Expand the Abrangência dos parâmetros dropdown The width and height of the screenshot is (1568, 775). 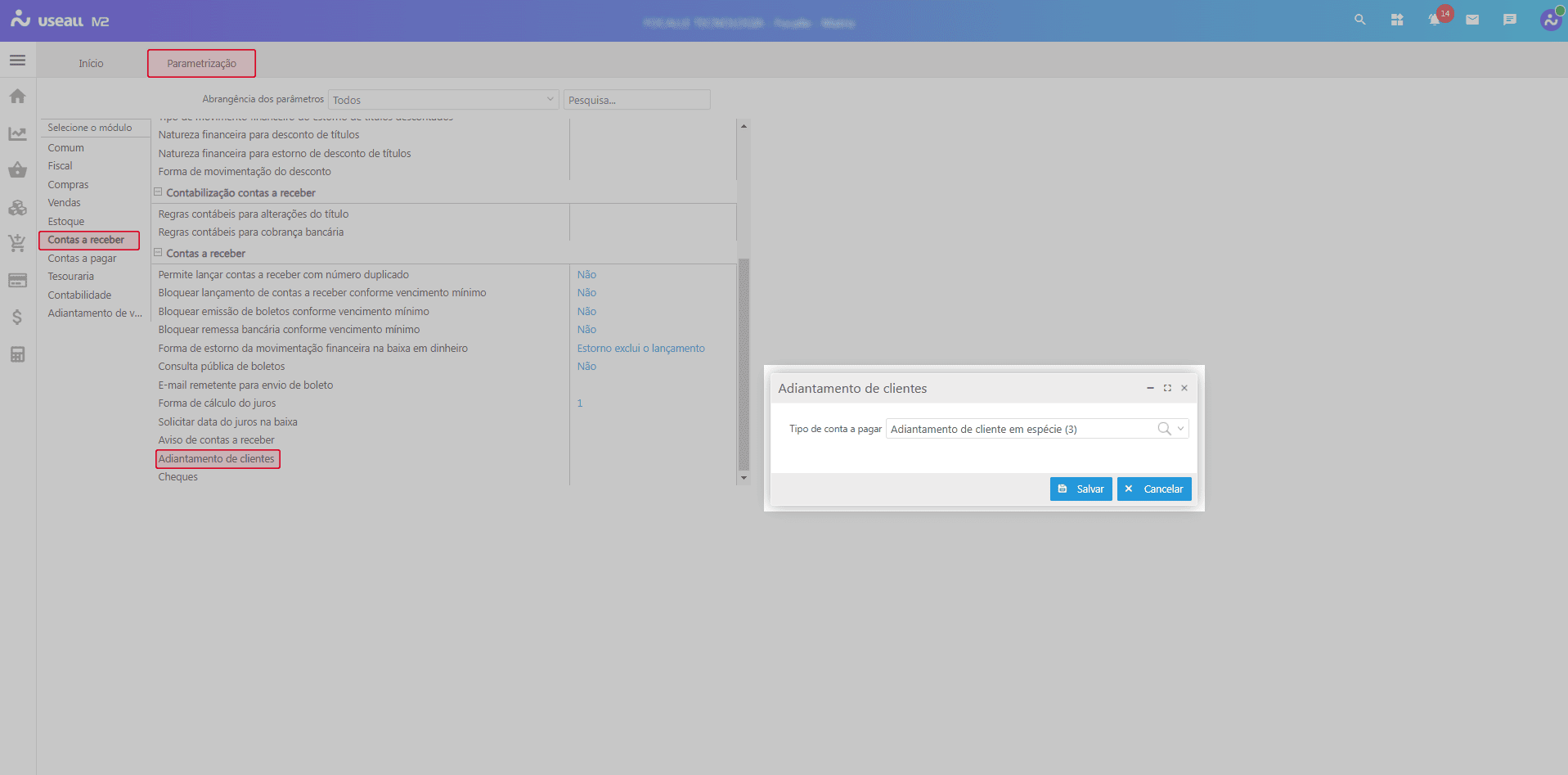(550, 100)
